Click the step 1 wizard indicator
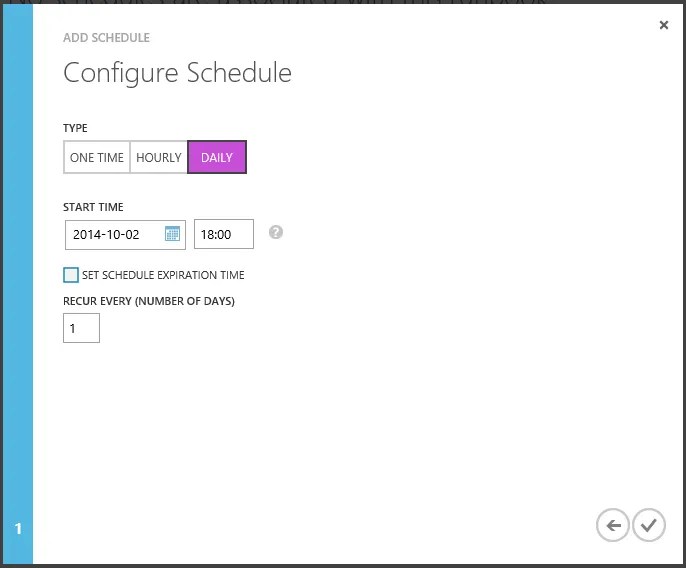 click(18, 529)
